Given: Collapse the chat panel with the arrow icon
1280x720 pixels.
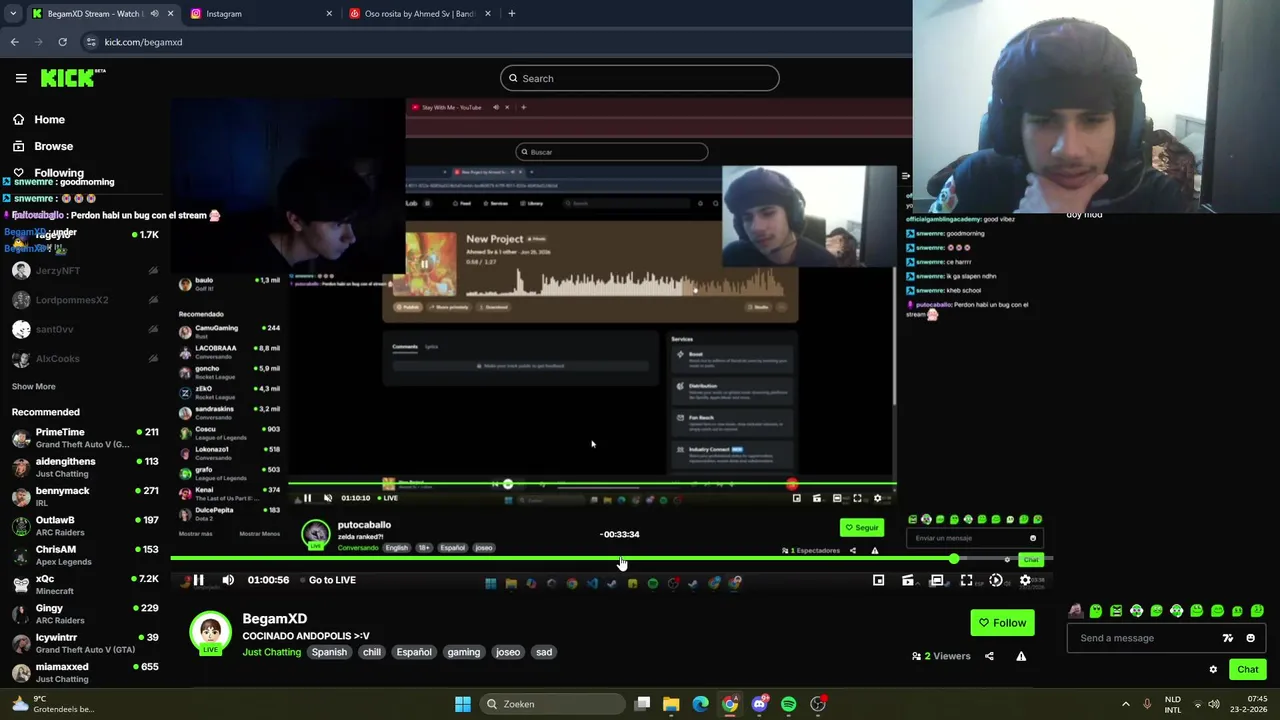Looking at the screenshot, I should point(905,176).
